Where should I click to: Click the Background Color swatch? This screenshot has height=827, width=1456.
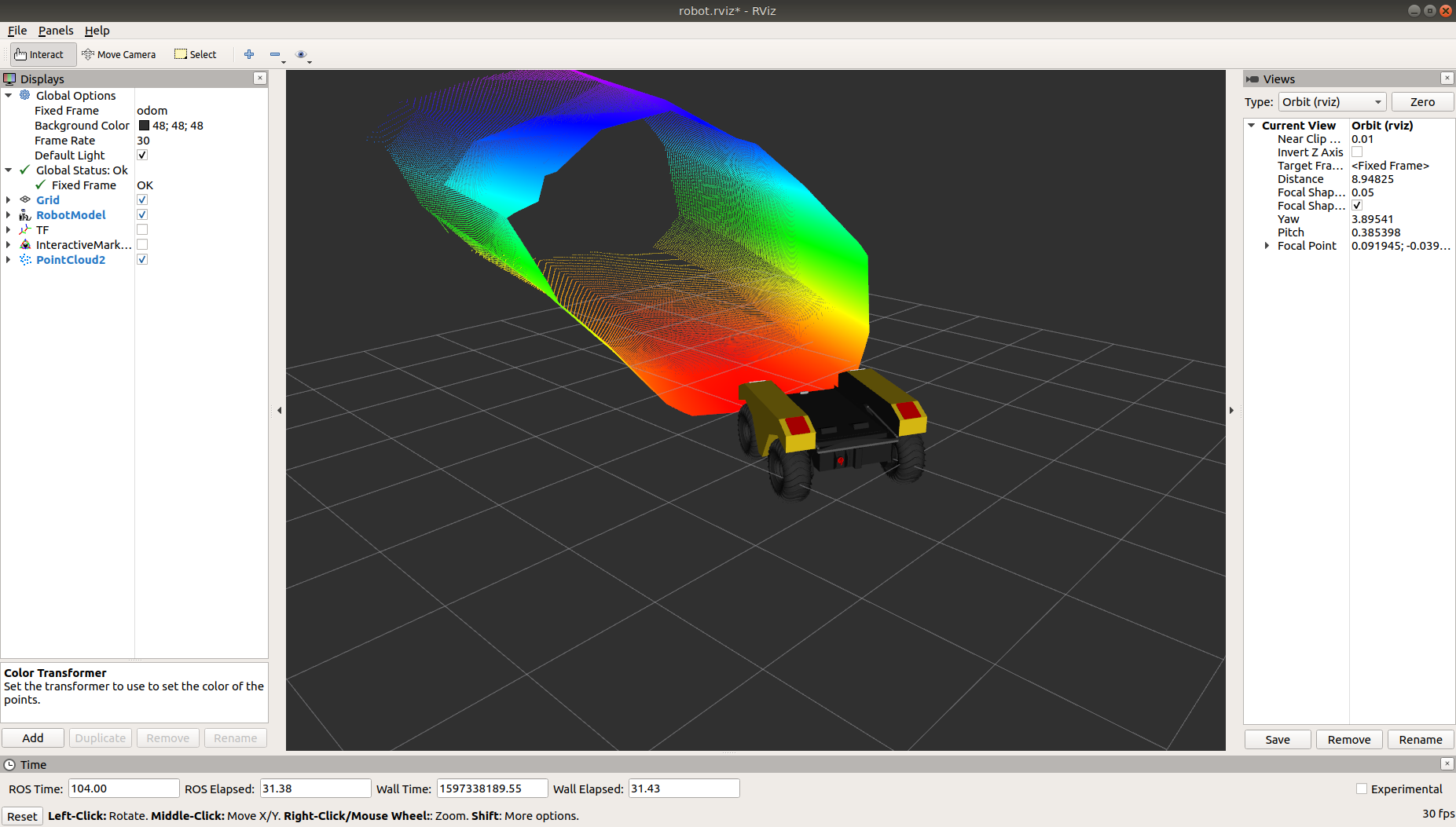pos(144,126)
